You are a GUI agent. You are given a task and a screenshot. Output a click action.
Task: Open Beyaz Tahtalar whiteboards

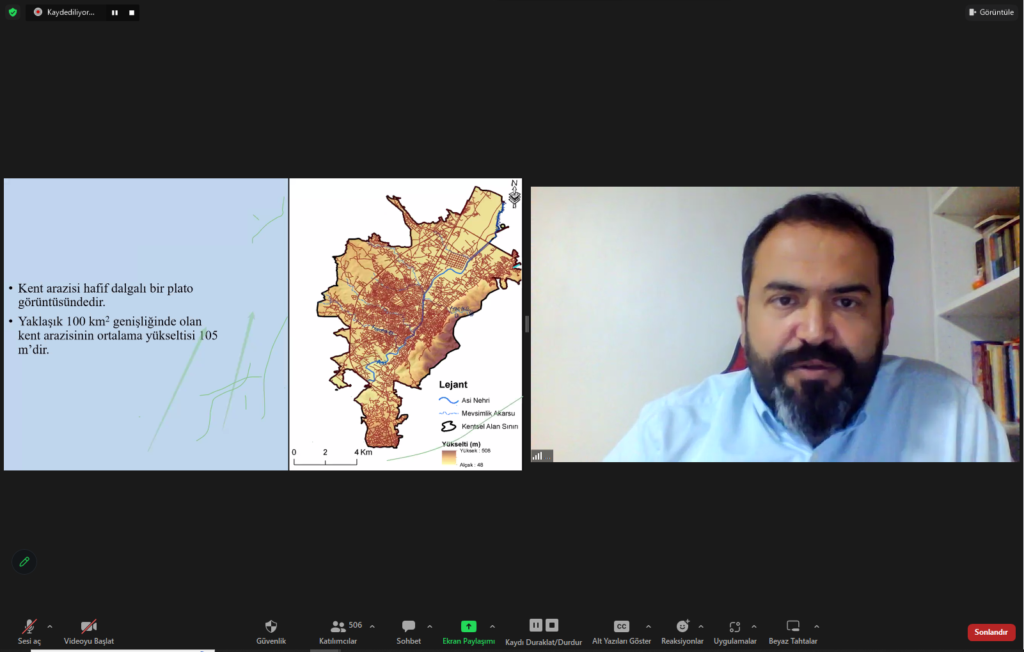coord(793,627)
